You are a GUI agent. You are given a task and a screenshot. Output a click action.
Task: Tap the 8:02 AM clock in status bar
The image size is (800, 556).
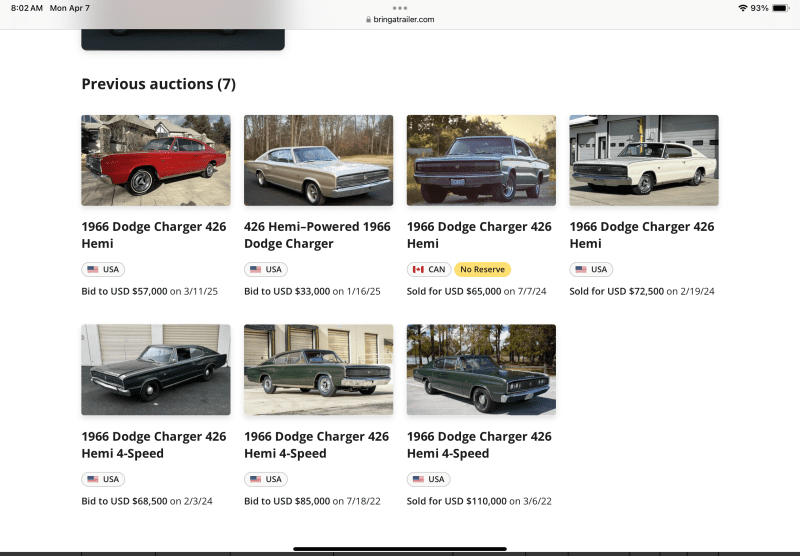point(27,8)
